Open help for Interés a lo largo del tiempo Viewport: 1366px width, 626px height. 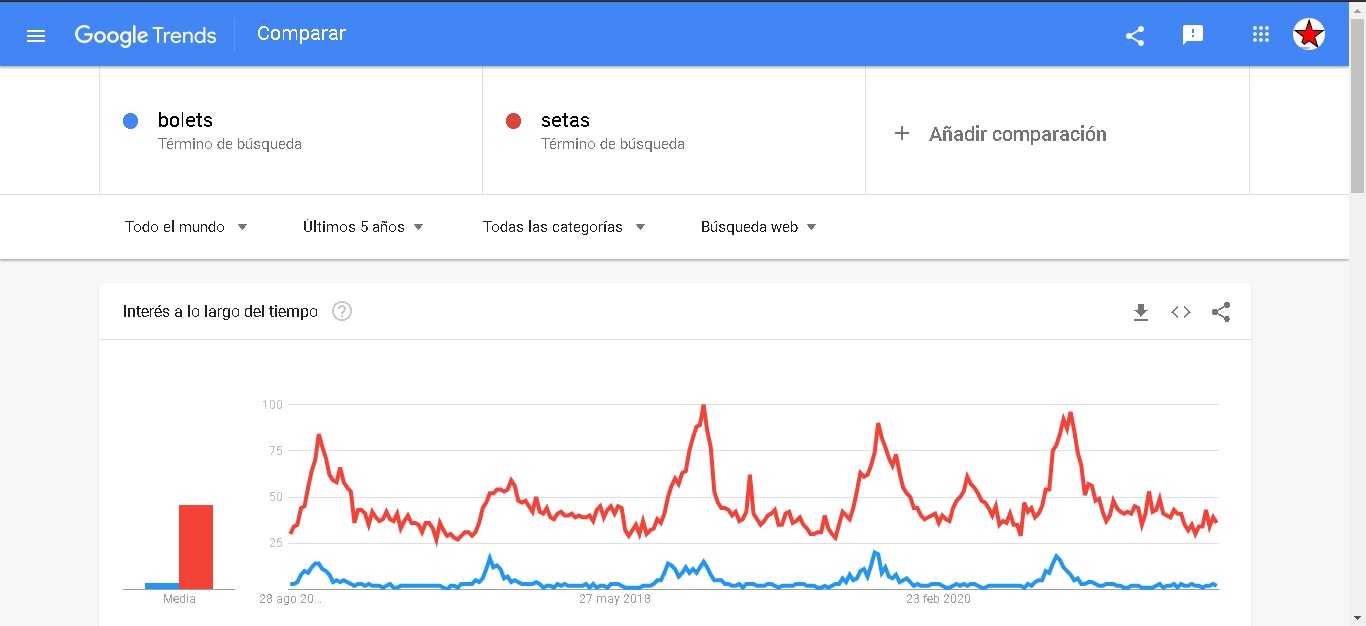click(x=342, y=312)
